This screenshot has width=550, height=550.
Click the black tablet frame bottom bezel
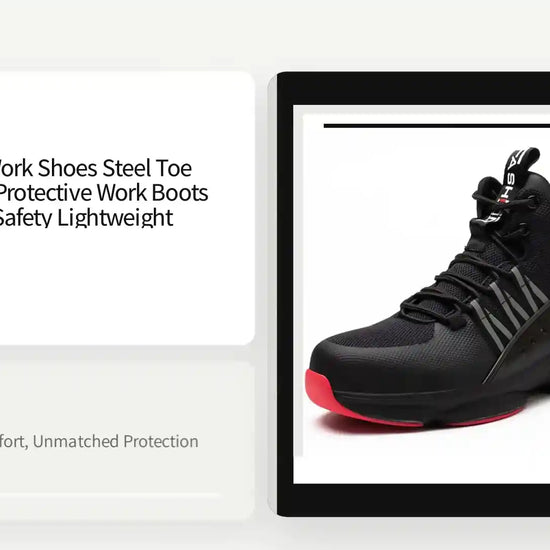point(414,500)
